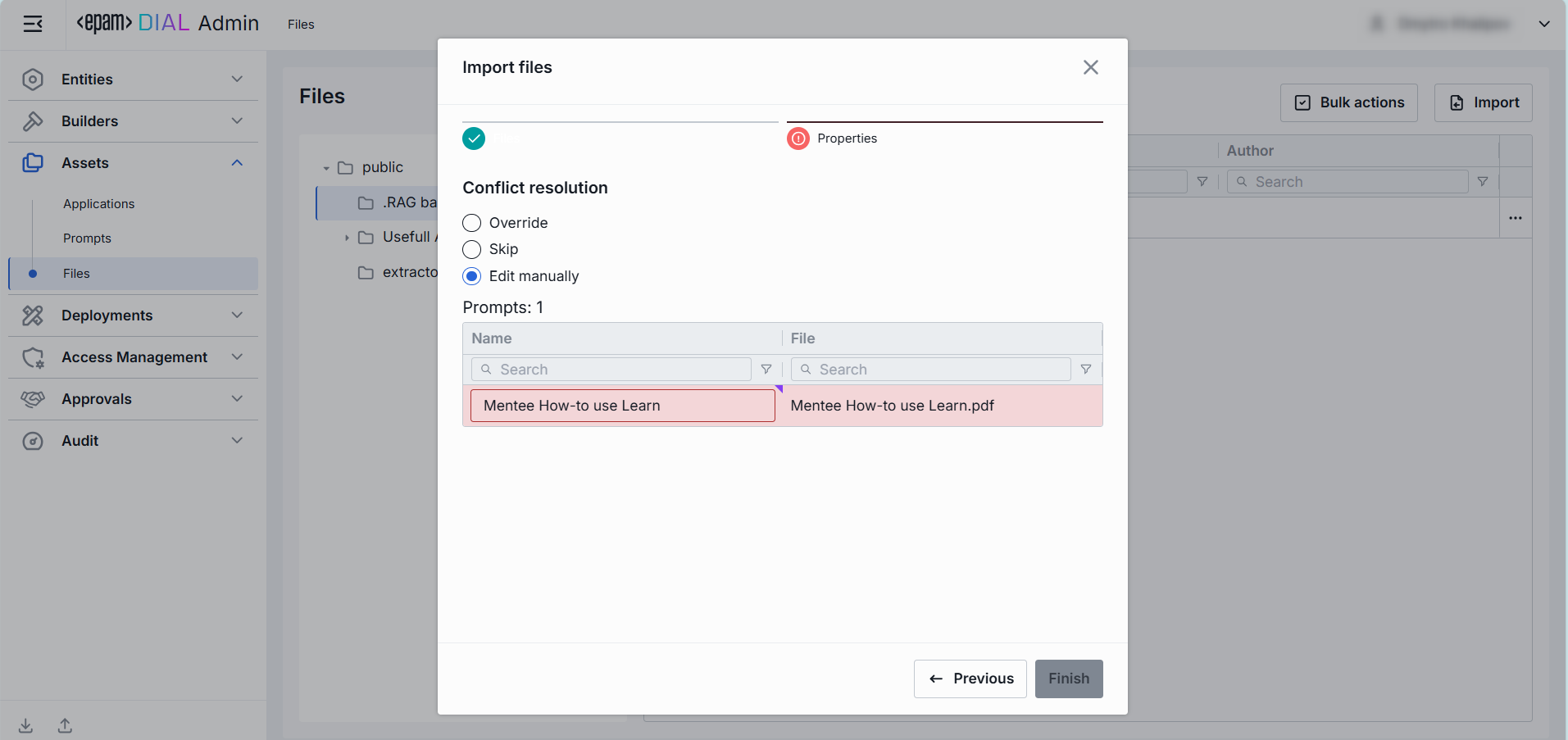Open the Prompts item under Assets

[x=87, y=238]
